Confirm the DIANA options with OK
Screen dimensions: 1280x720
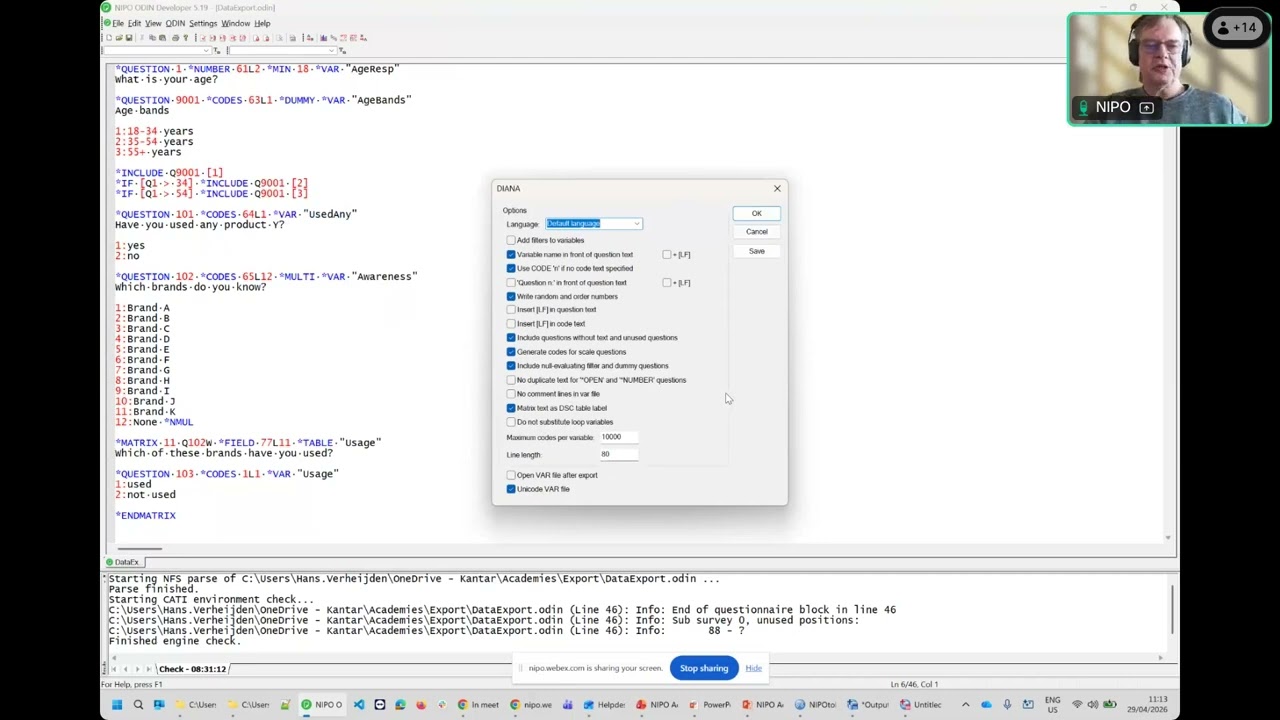(x=756, y=212)
